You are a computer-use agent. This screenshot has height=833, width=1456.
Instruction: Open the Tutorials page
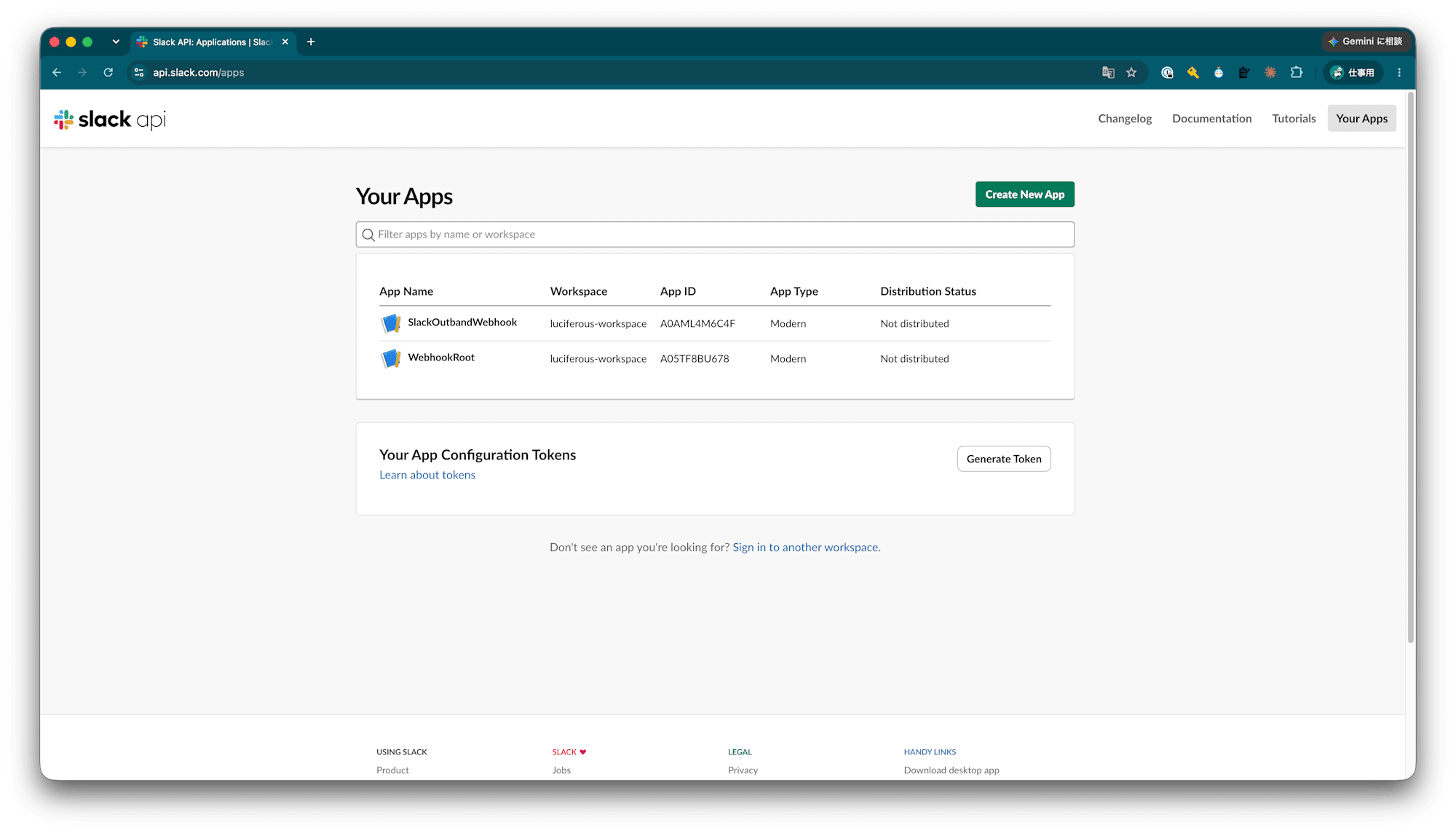tap(1294, 119)
